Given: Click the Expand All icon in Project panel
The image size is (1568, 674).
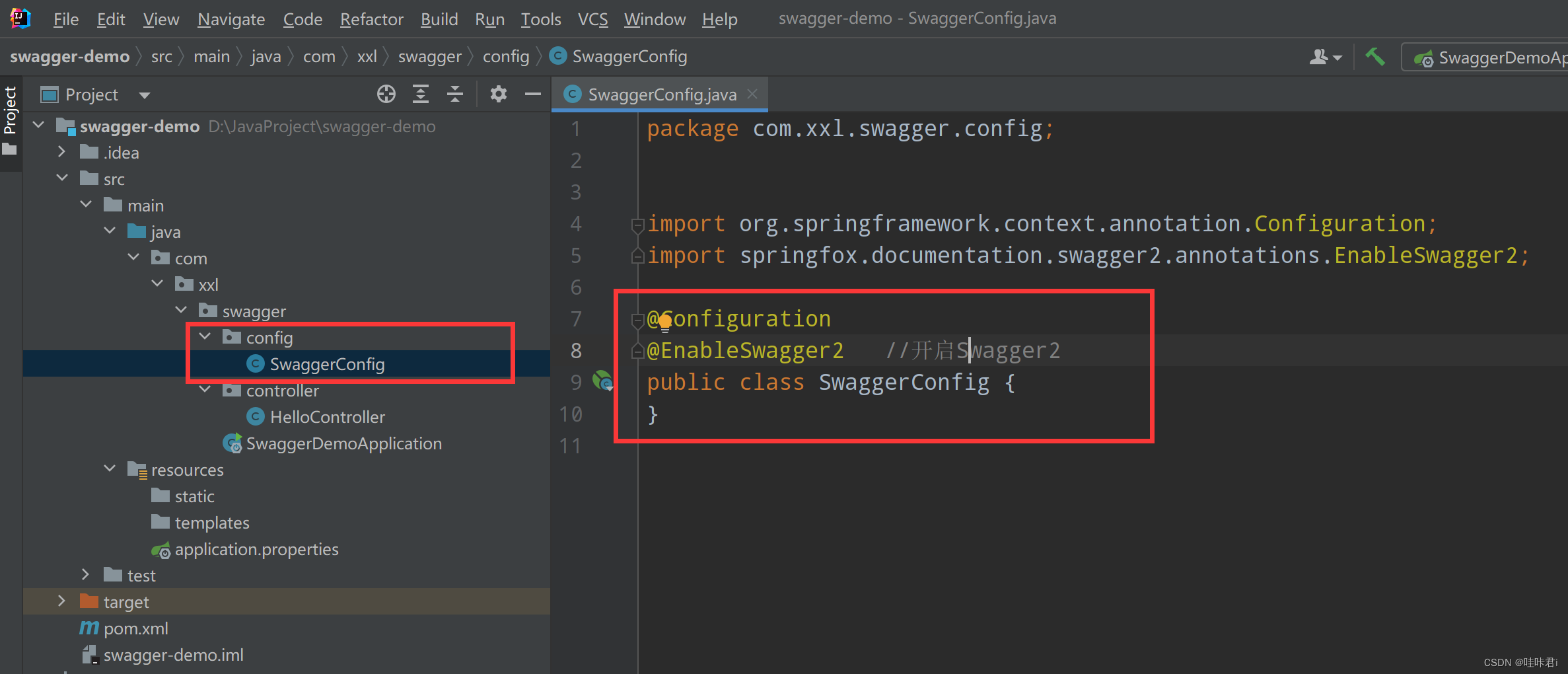Looking at the screenshot, I should (421, 94).
